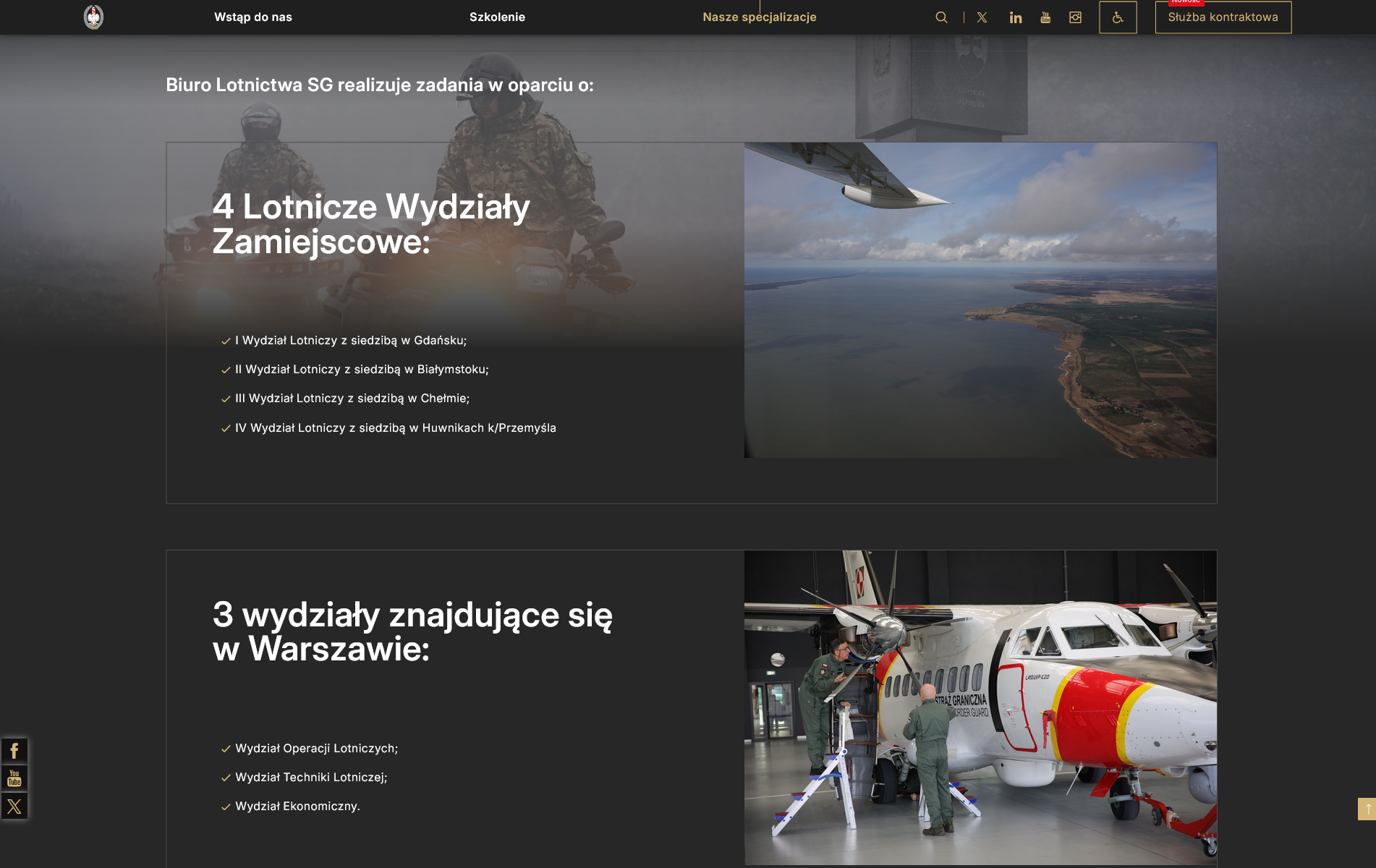Select the 'Szkolenie' menu item

click(x=497, y=17)
